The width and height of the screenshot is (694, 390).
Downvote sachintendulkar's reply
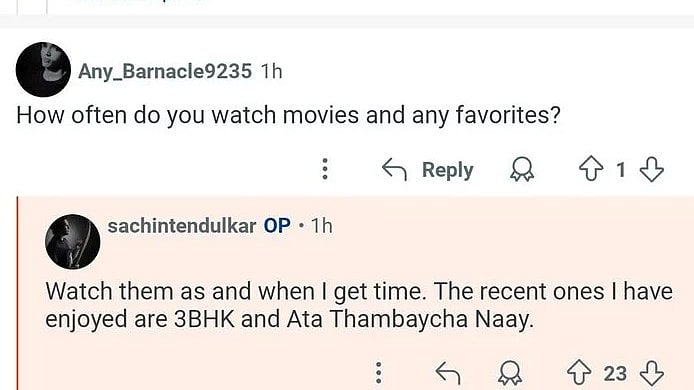652,373
